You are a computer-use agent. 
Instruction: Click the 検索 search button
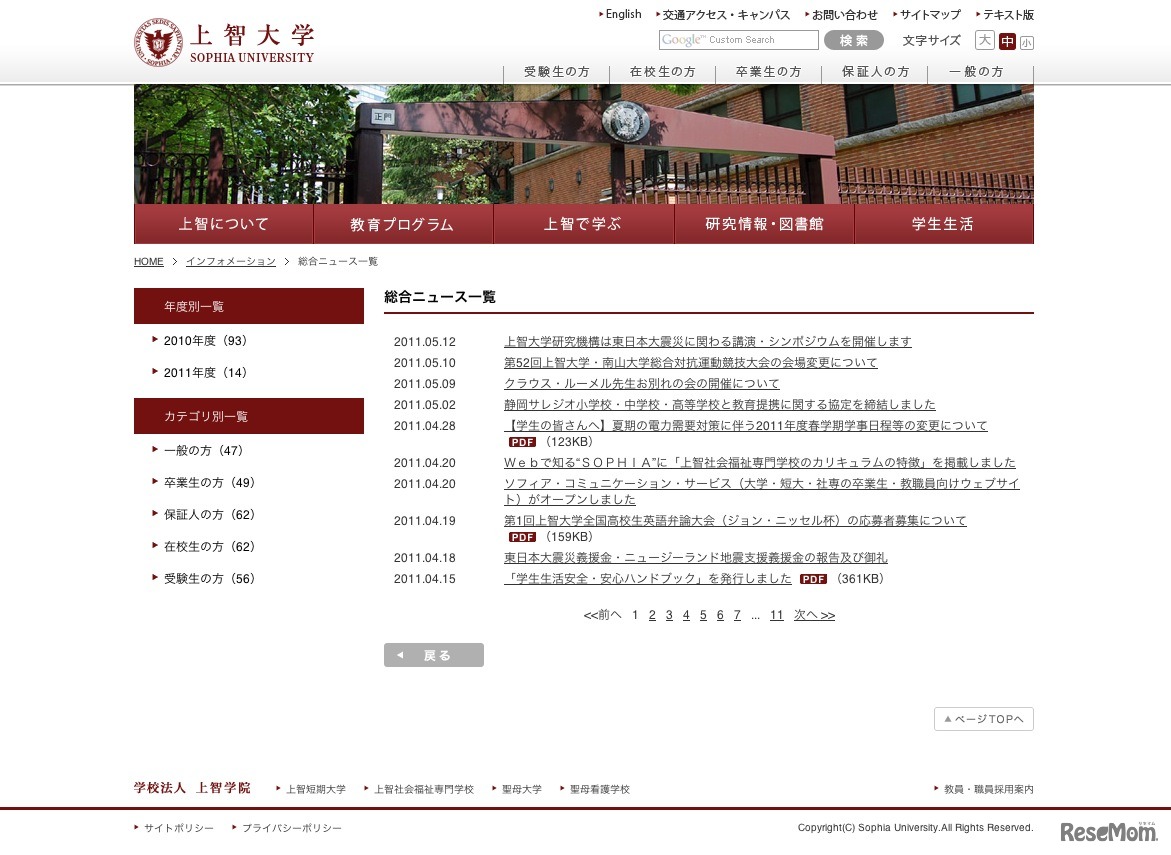[x=853, y=40]
